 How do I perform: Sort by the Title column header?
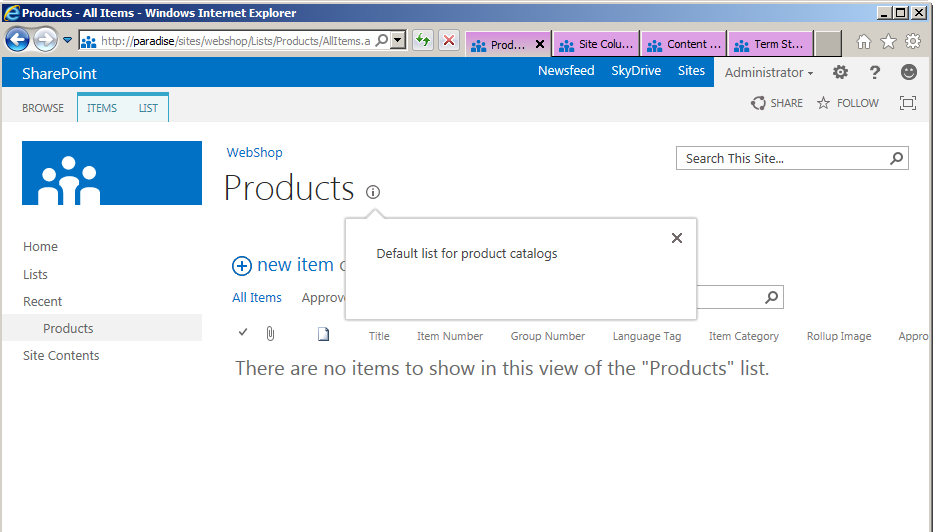point(379,336)
